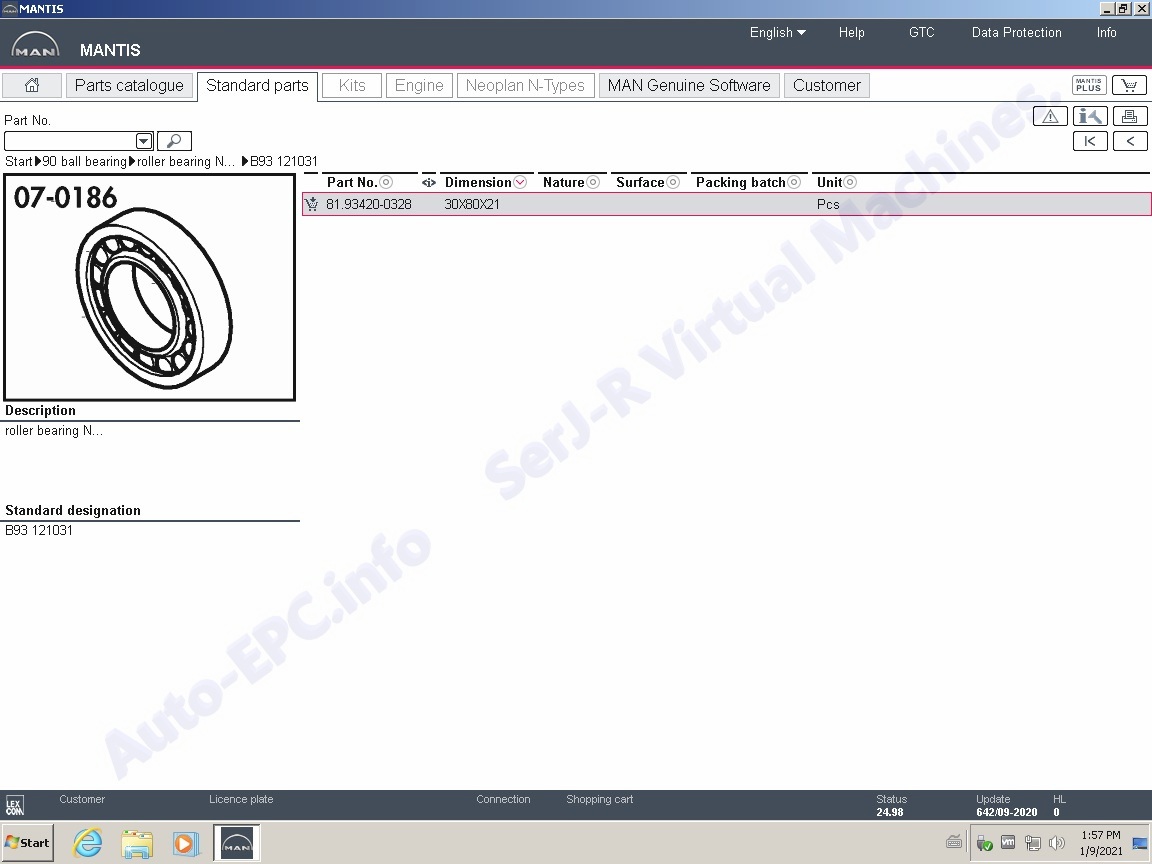Screen dimensions: 1152x864
Task: Go to 90 ball bearing breadcrumb
Action: pos(84,161)
